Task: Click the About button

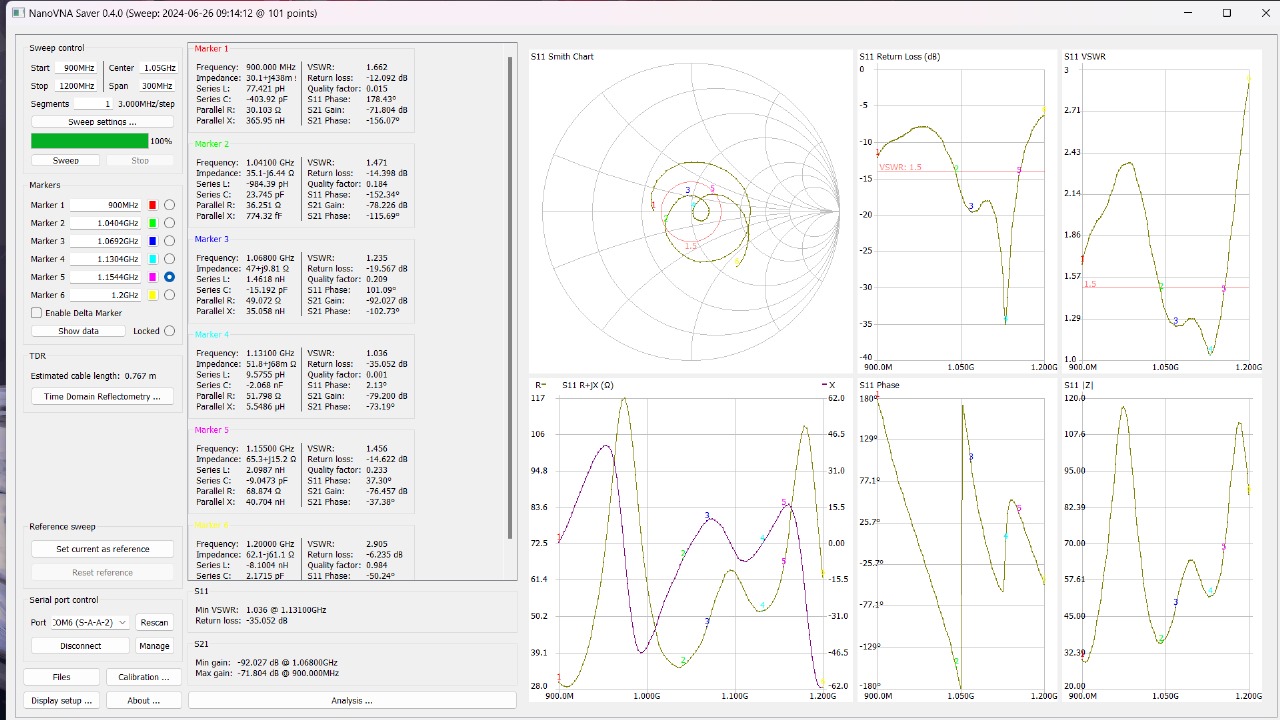Action: point(144,701)
